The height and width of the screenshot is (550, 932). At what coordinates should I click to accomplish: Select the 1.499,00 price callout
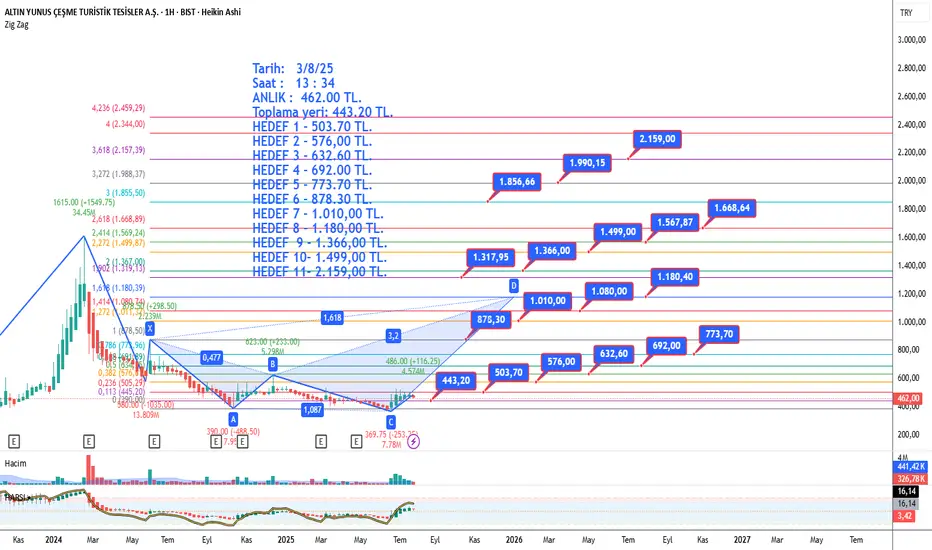[618, 232]
